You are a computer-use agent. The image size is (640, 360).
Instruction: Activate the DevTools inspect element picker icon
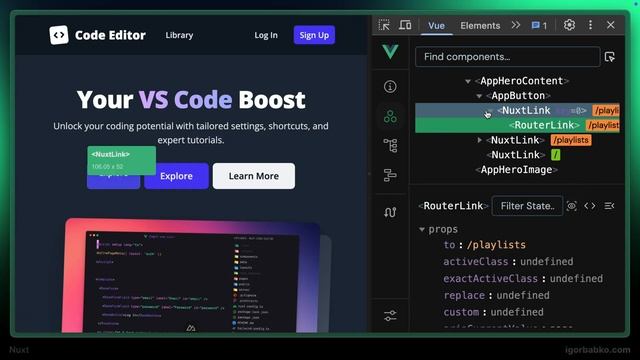click(x=384, y=25)
